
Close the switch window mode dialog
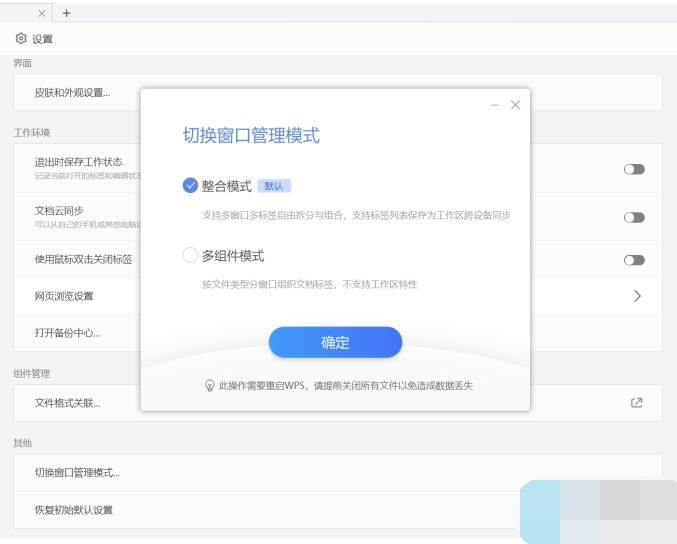(x=515, y=105)
